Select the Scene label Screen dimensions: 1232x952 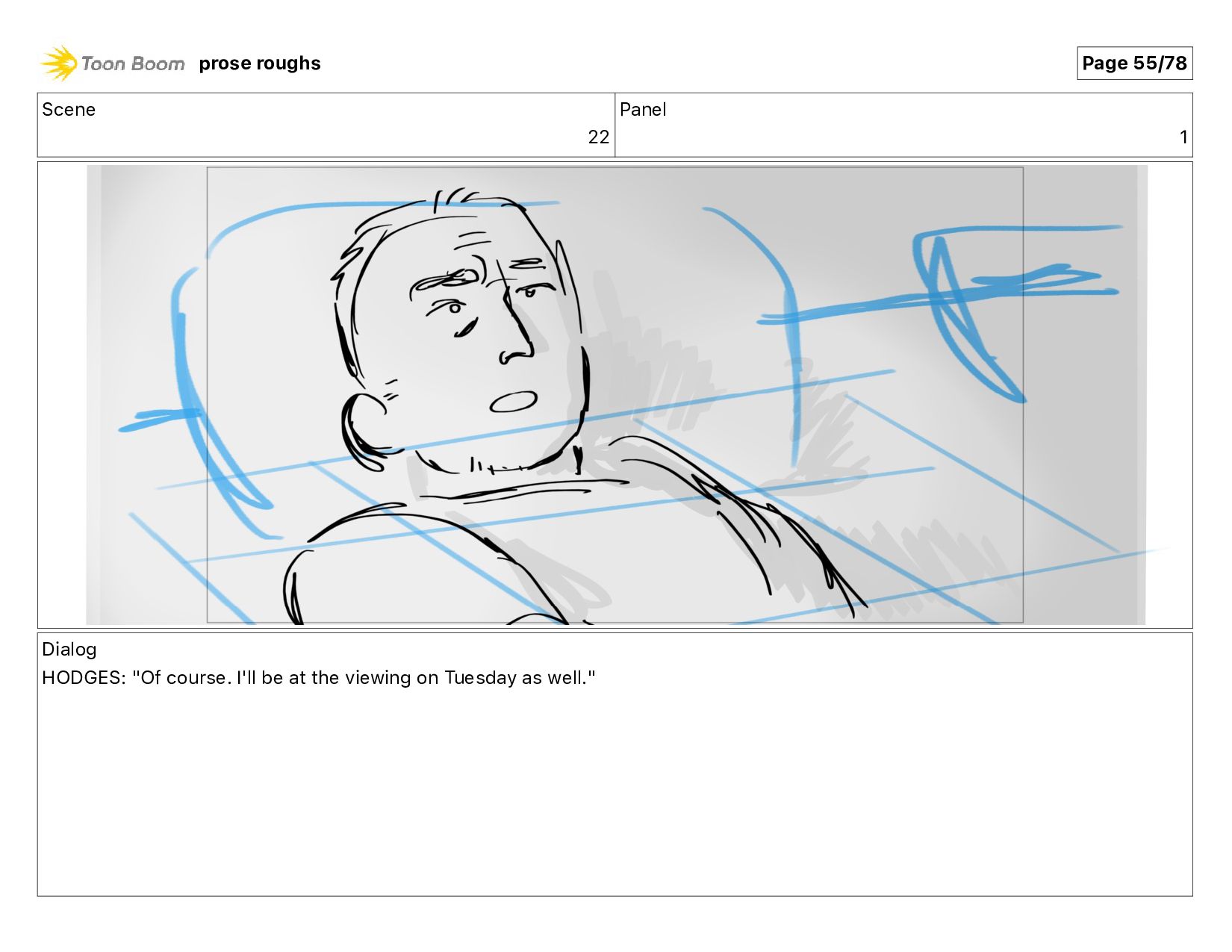click(69, 110)
